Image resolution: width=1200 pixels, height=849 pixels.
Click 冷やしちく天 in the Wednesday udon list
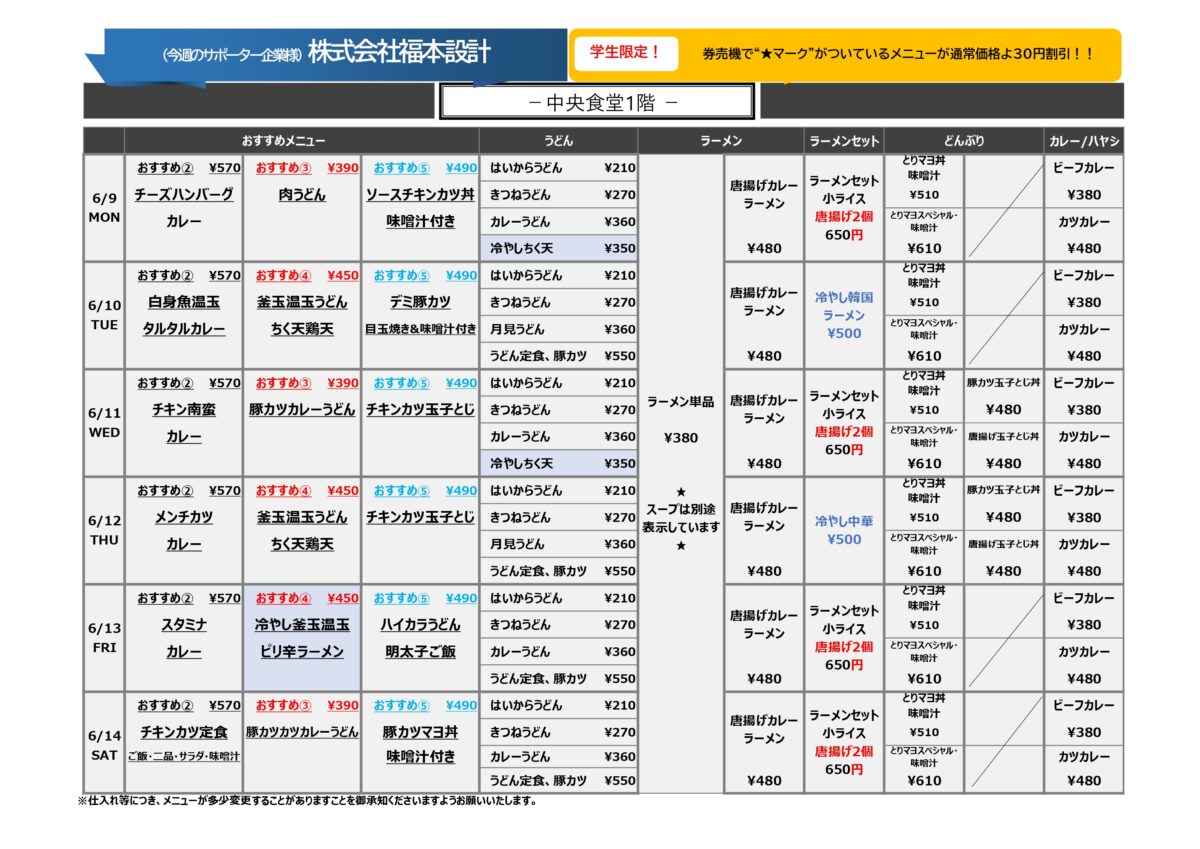[521, 463]
